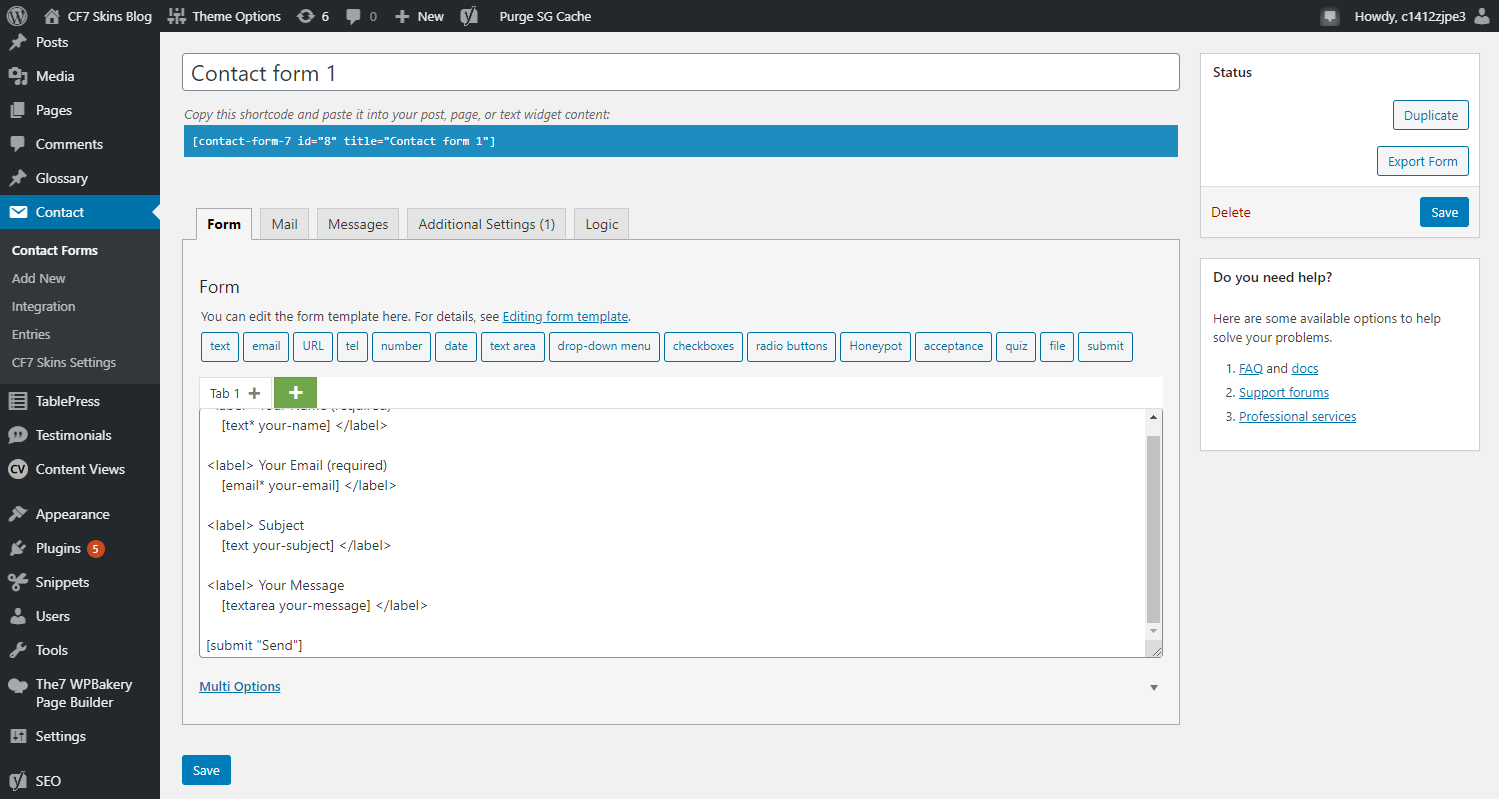Screen dimensions: 1499x799
Task: Expand the Multi Options section arrow
Action: (1154, 688)
